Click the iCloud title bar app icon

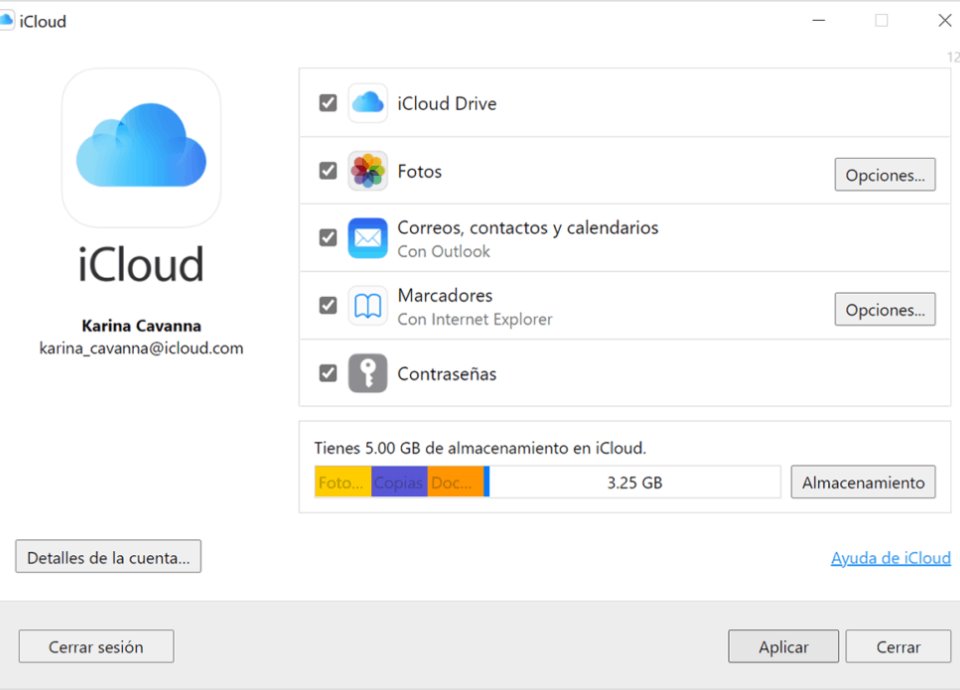(6, 20)
